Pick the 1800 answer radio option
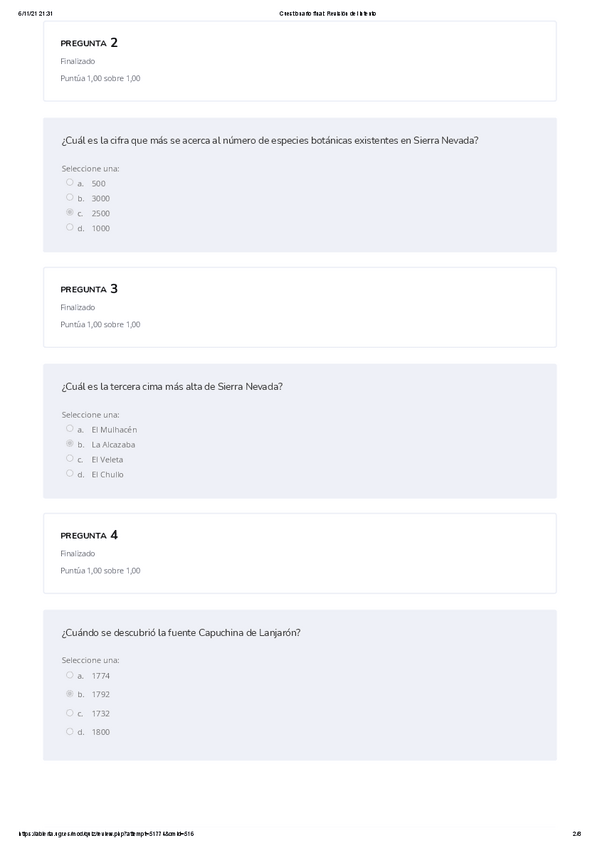This screenshot has width=600, height=848. [70, 732]
